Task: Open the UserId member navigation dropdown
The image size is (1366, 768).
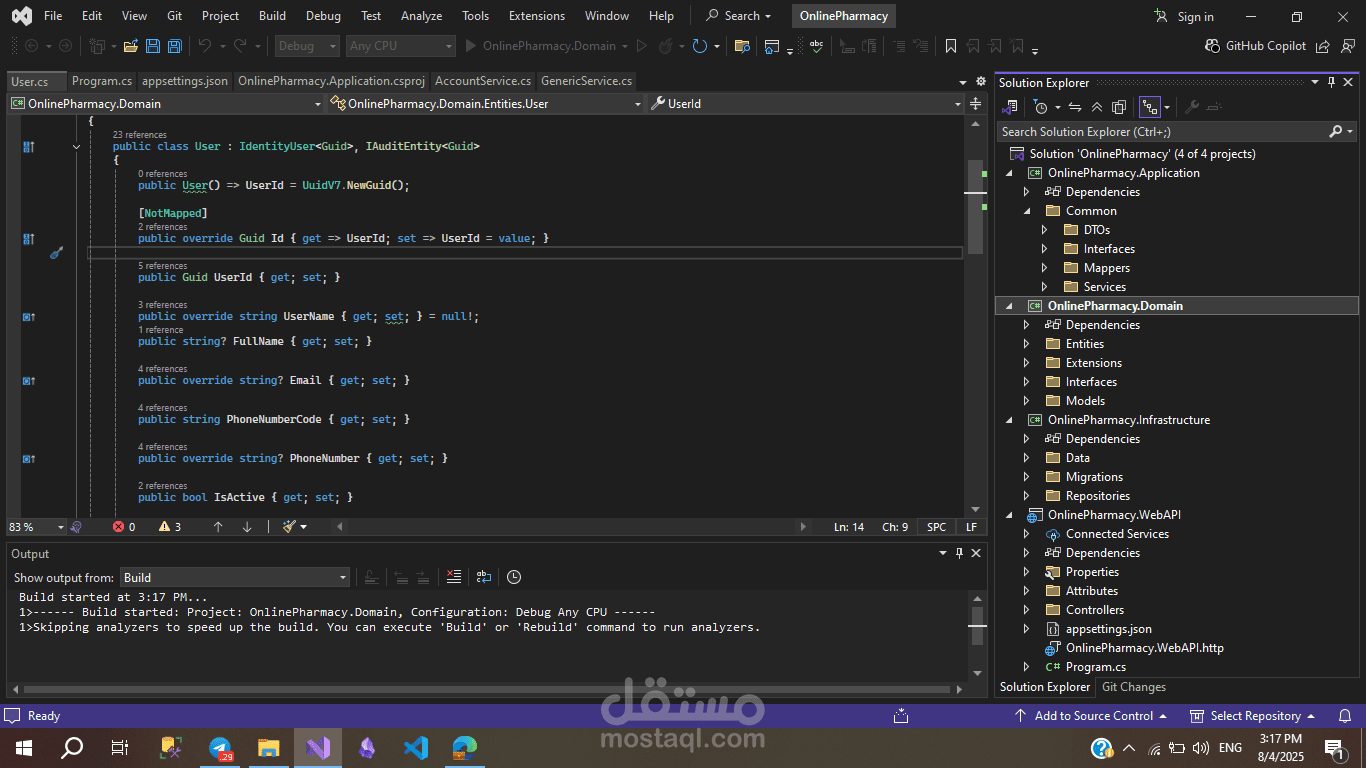Action: coord(806,103)
